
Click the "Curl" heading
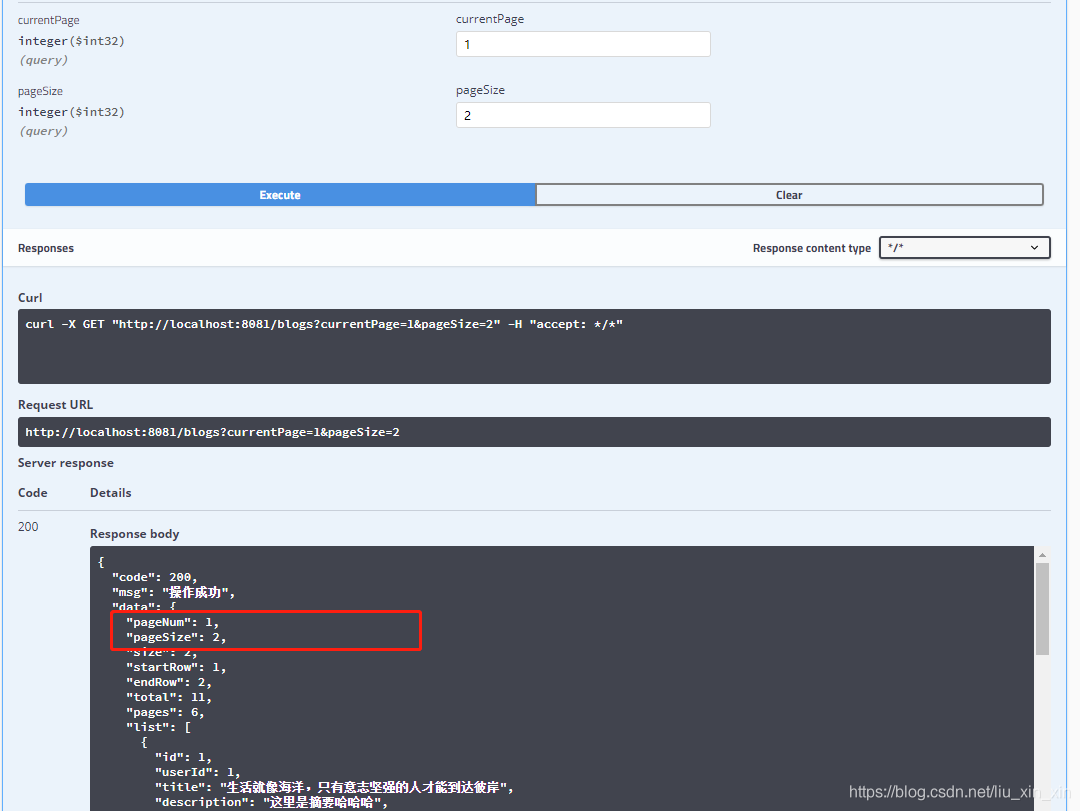(x=30, y=298)
